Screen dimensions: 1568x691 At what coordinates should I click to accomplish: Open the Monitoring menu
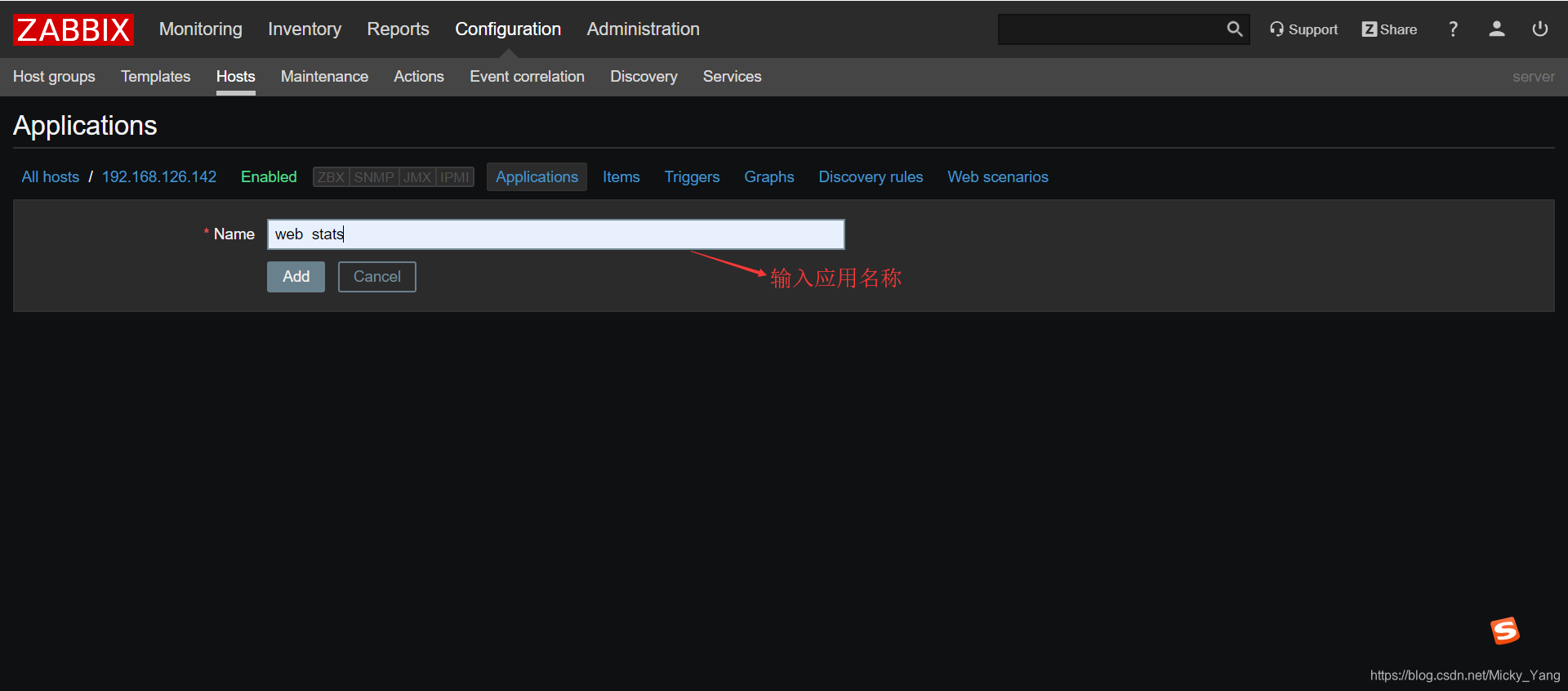201,29
